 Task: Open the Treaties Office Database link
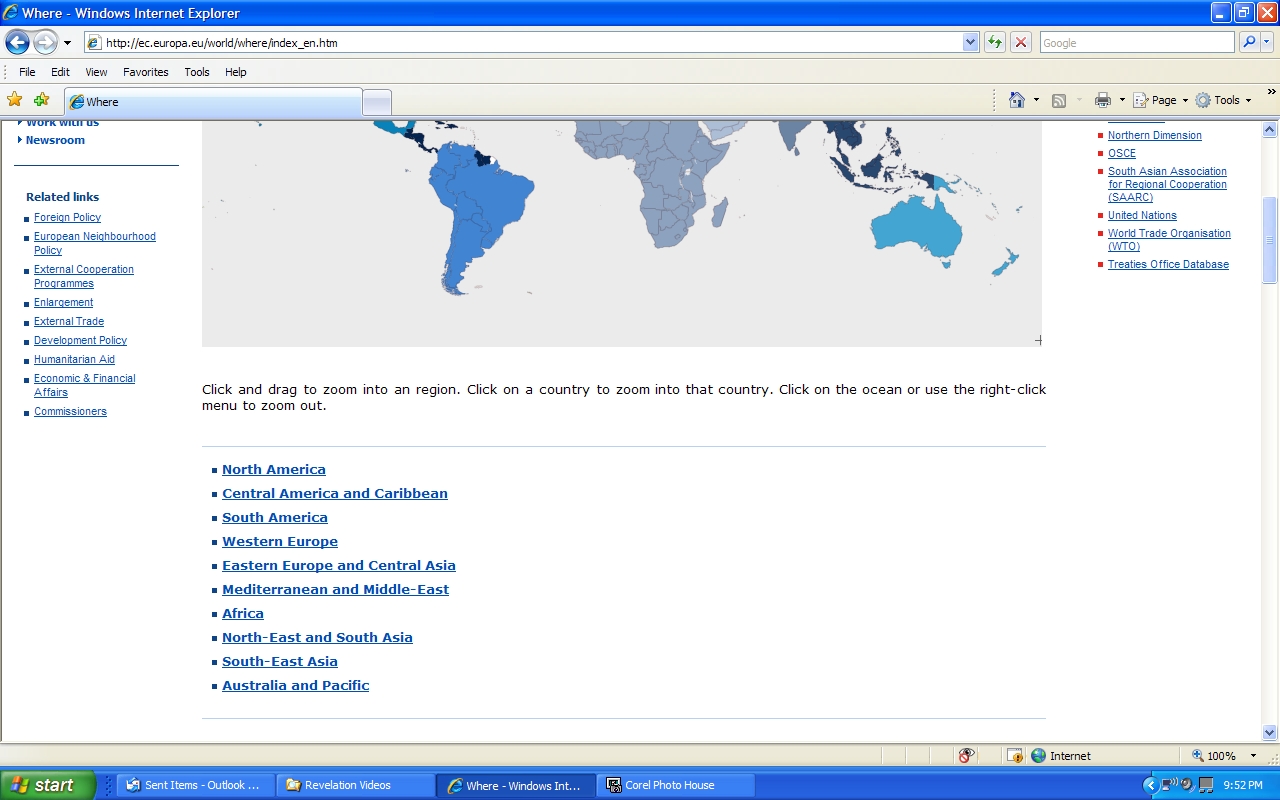(x=1168, y=264)
